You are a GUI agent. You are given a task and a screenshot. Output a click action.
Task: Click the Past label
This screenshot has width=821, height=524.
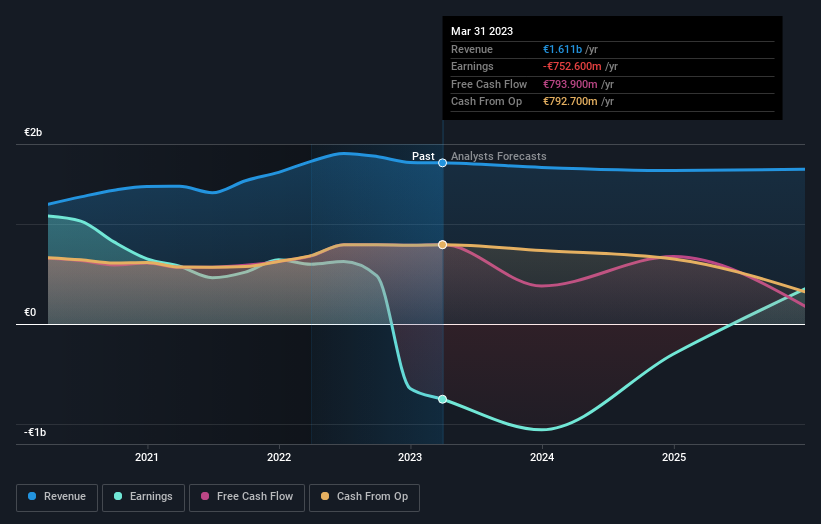tap(423, 156)
